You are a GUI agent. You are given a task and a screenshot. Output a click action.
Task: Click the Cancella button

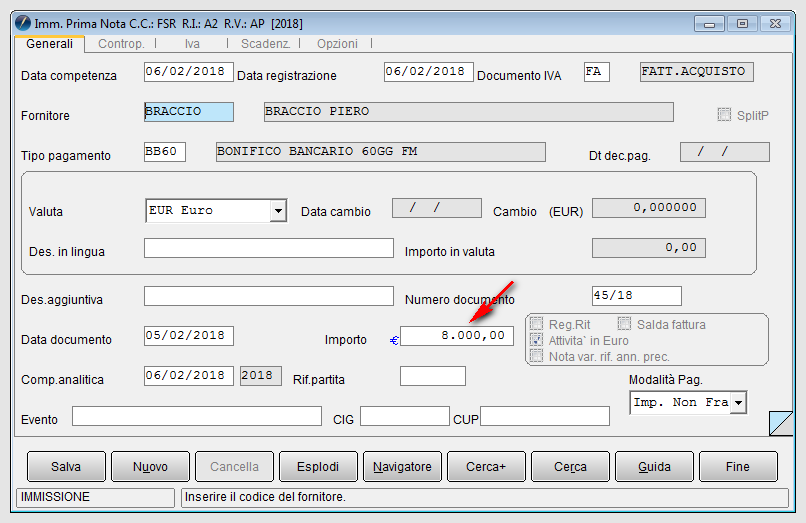pos(234,466)
